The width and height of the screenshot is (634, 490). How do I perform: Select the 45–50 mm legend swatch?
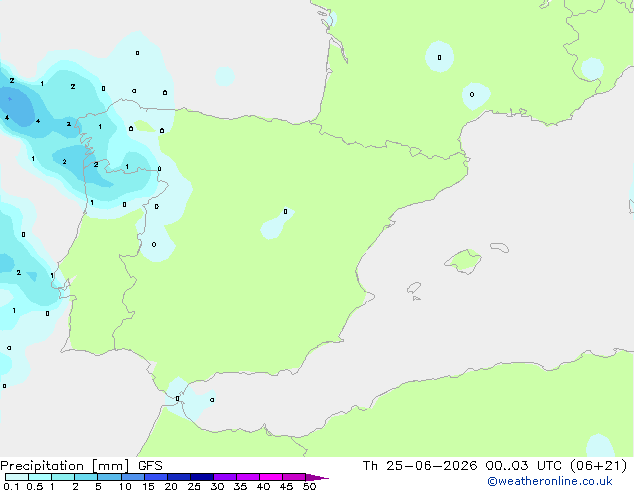click(x=294, y=477)
